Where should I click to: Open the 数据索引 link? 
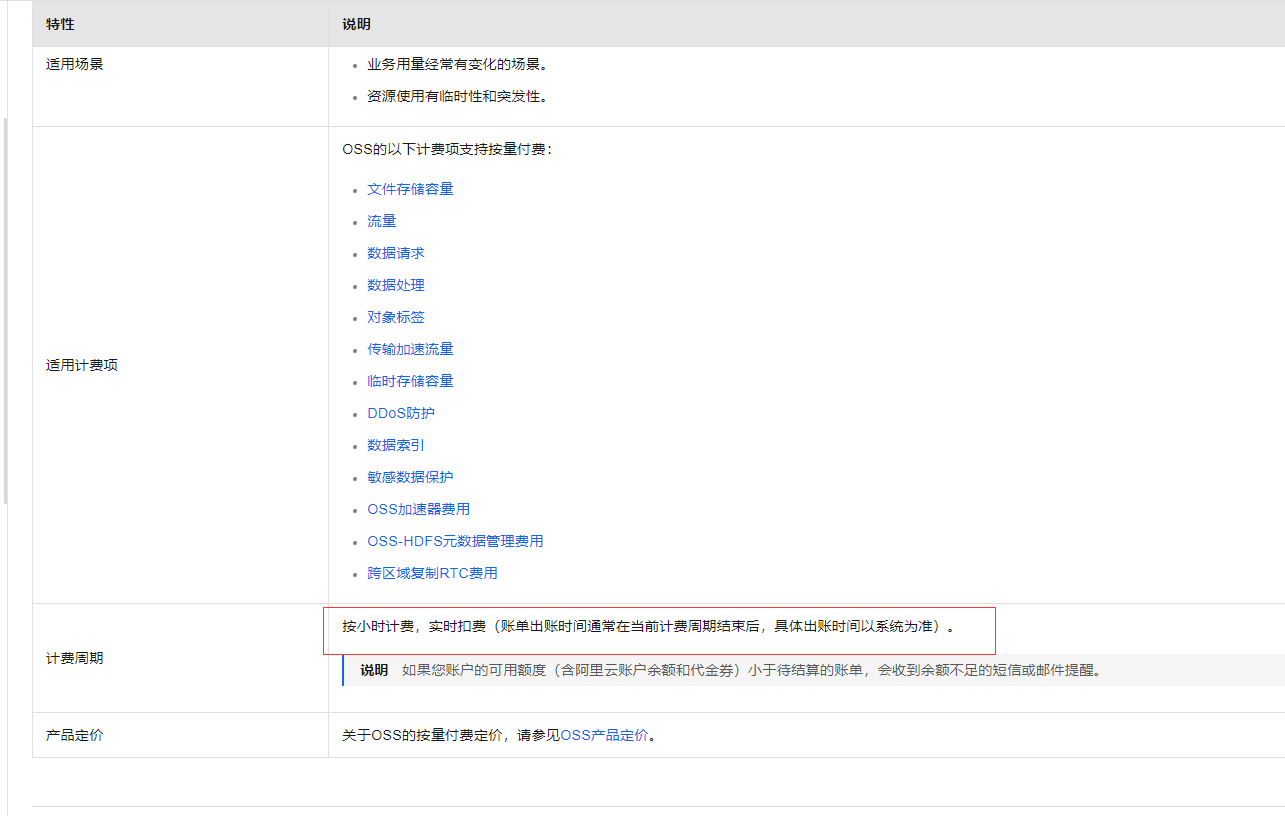pyautogui.click(x=395, y=445)
